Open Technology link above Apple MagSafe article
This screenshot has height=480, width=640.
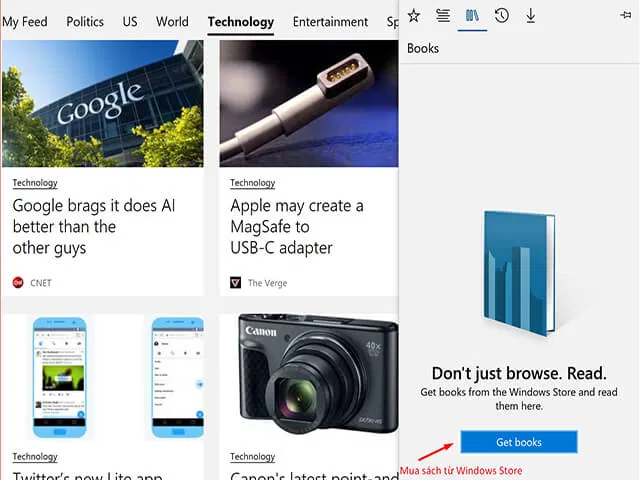(253, 183)
